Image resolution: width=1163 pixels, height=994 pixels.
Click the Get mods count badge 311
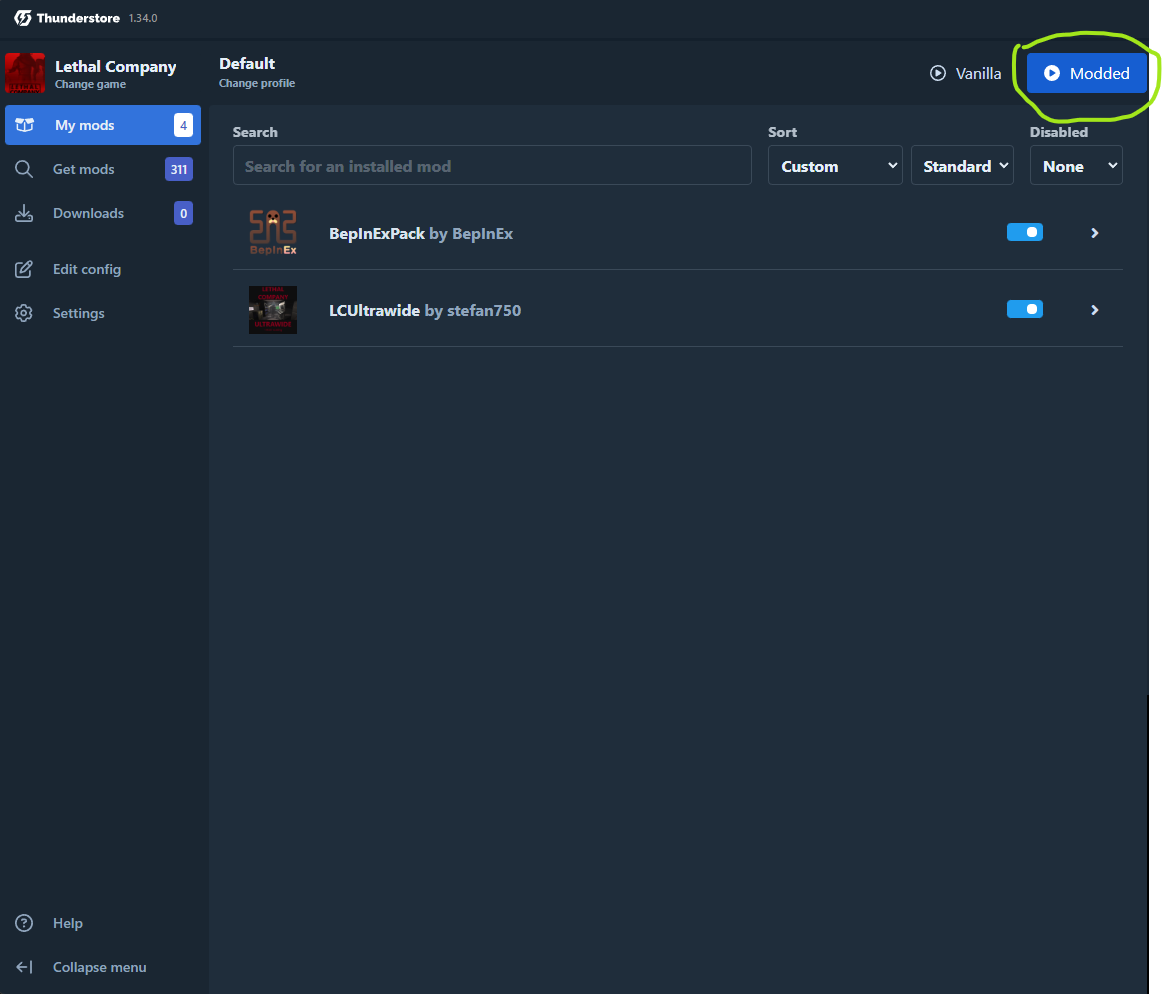coord(179,169)
